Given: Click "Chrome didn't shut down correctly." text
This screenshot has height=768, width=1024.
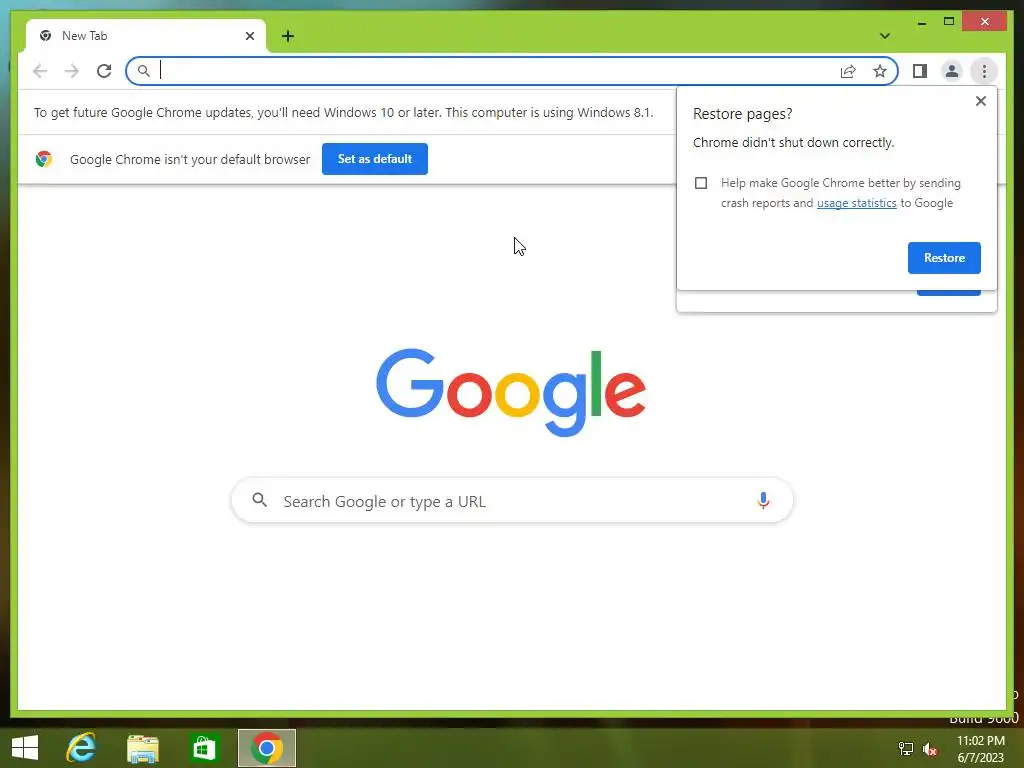Looking at the screenshot, I should [793, 142].
